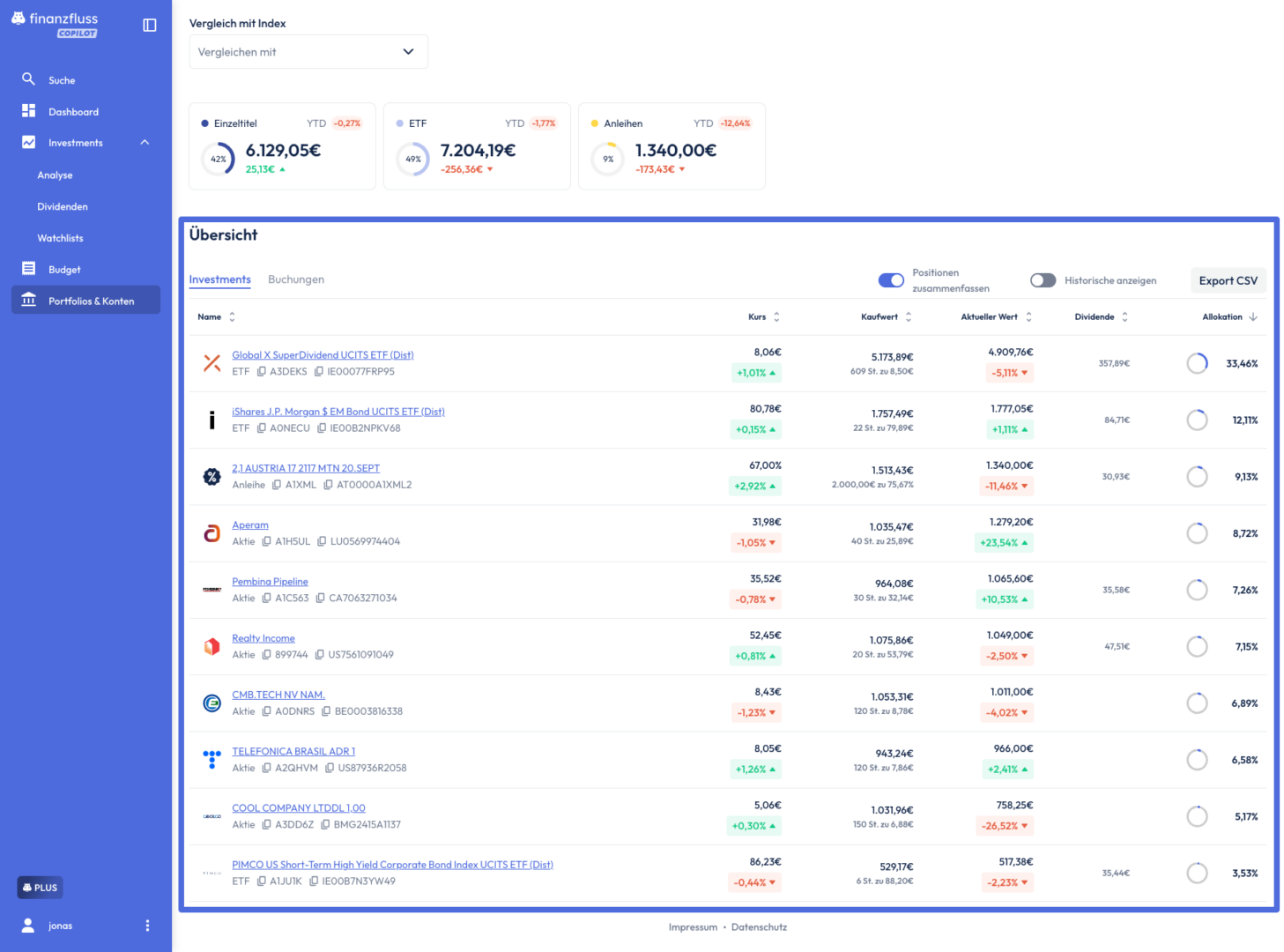The width and height of the screenshot is (1284, 952).
Task: Click Anleihen 9% progress ring
Action: click(608, 160)
